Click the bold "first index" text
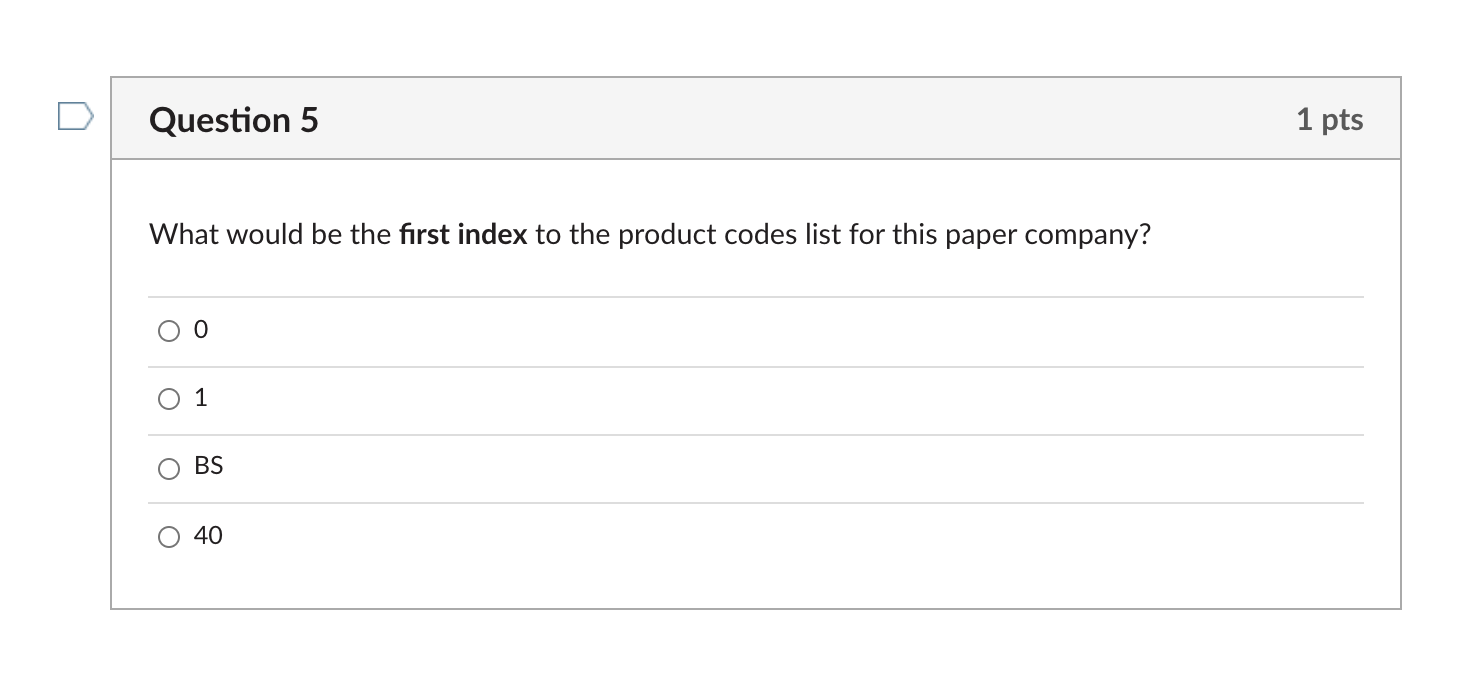 pyautogui.click(x=462, y=235)
